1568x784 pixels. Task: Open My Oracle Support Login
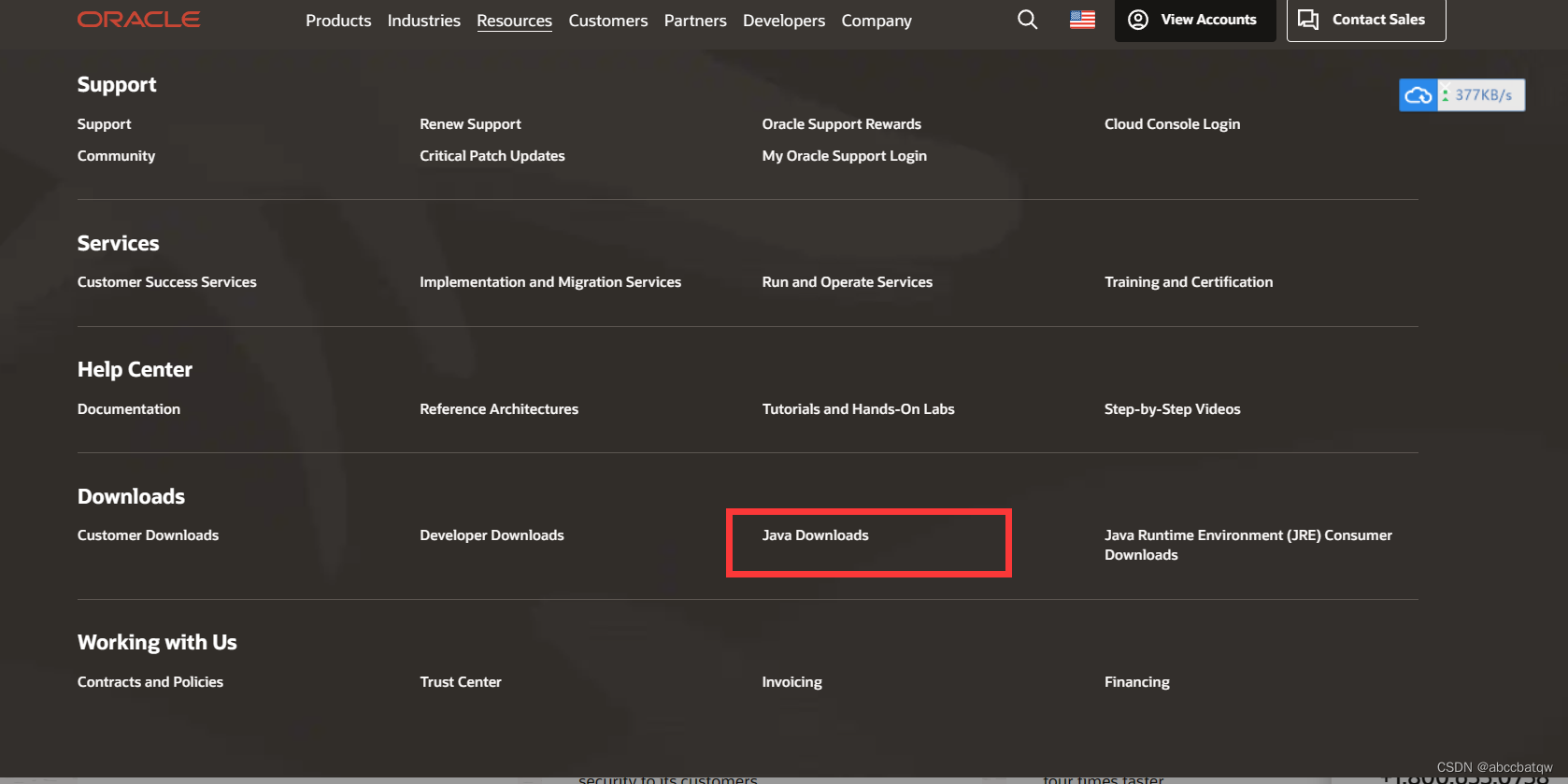point(845,156)
